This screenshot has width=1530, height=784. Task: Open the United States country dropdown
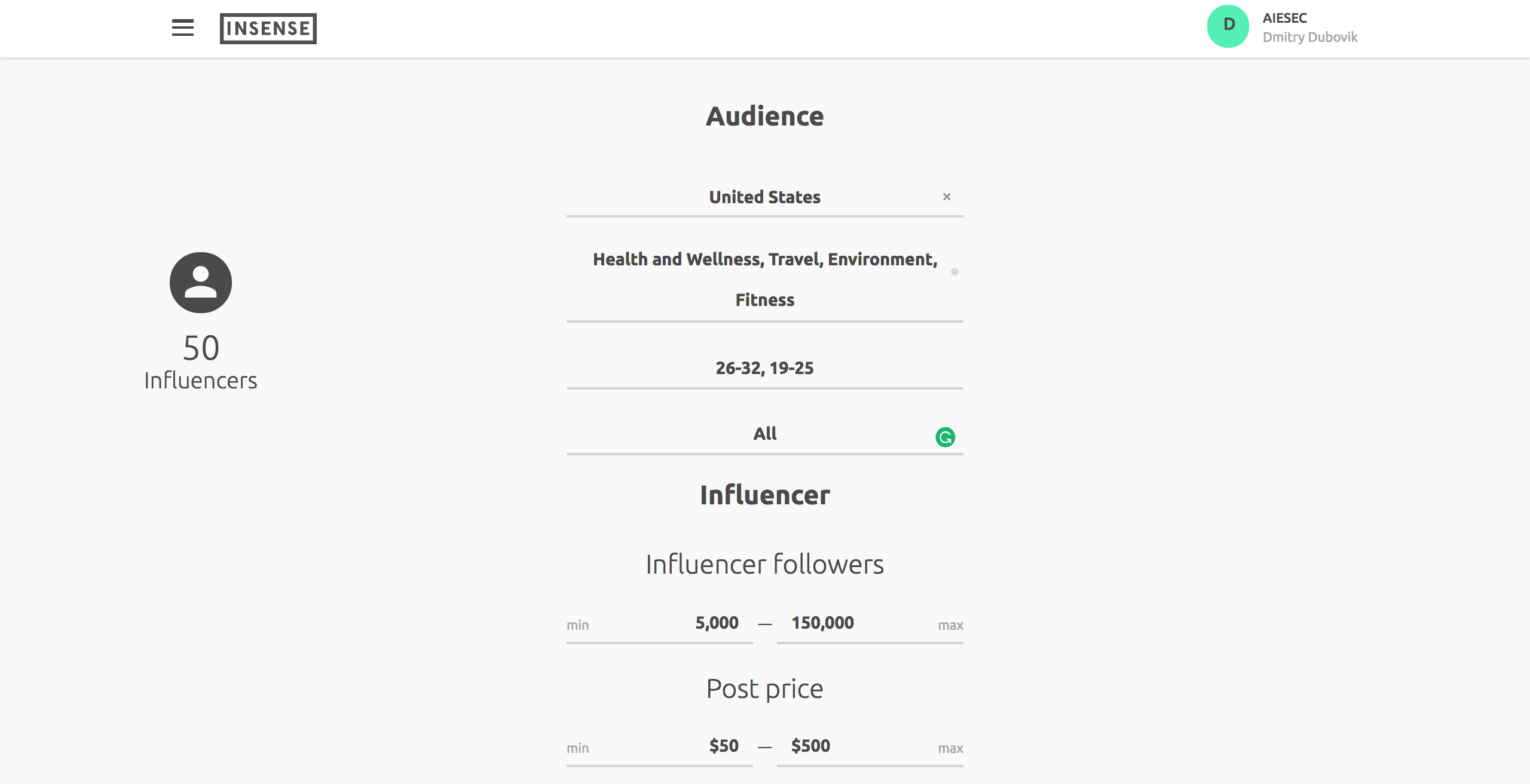(x=764, y=197)
